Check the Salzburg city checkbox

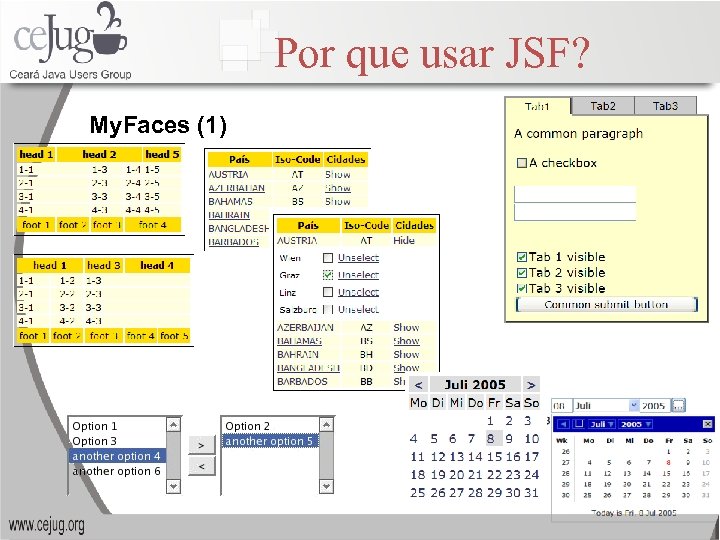coord(327,309)
